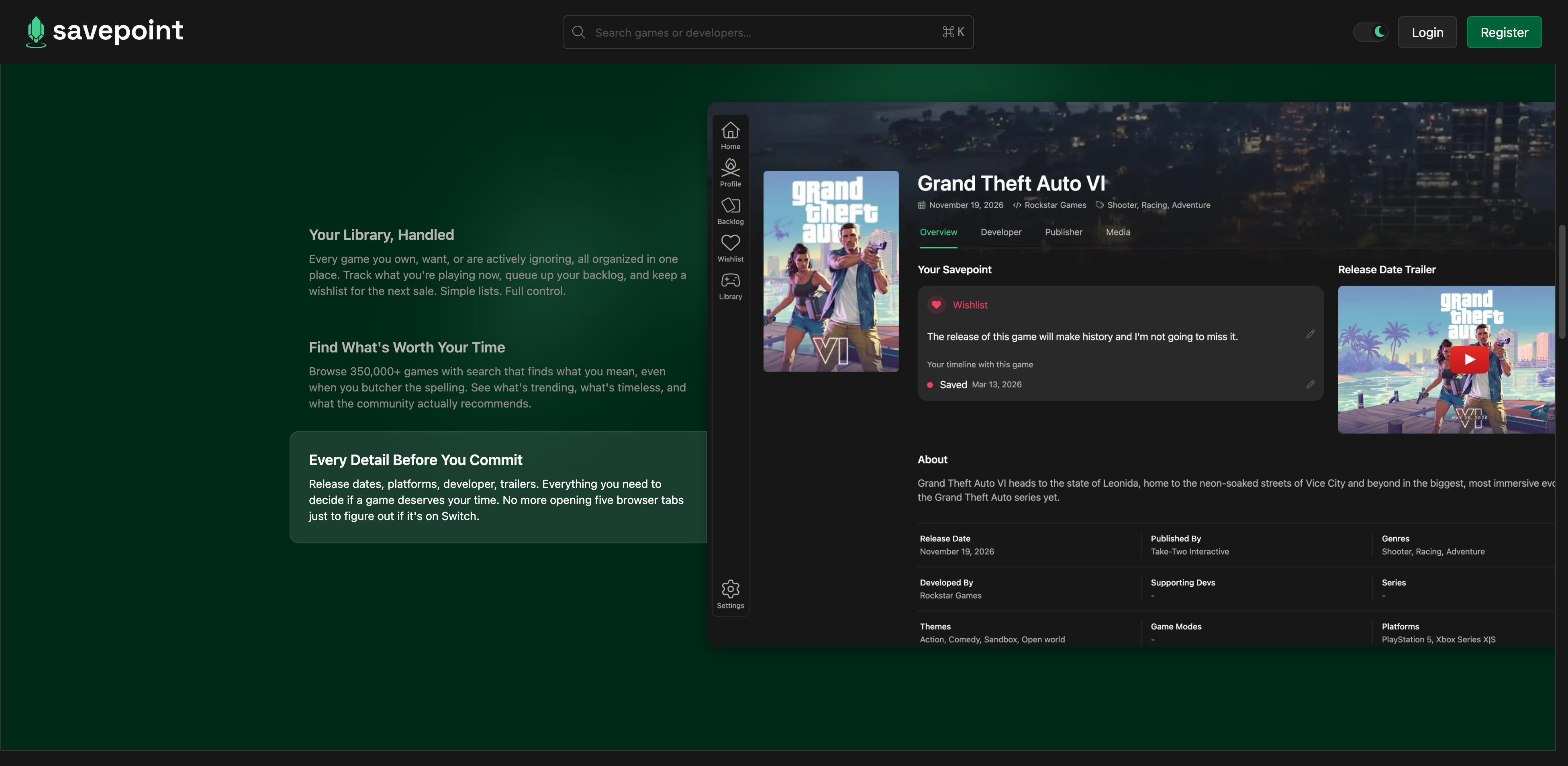
Task: Click the red Wishlist heart badge
Action: (x=936, y=305)
